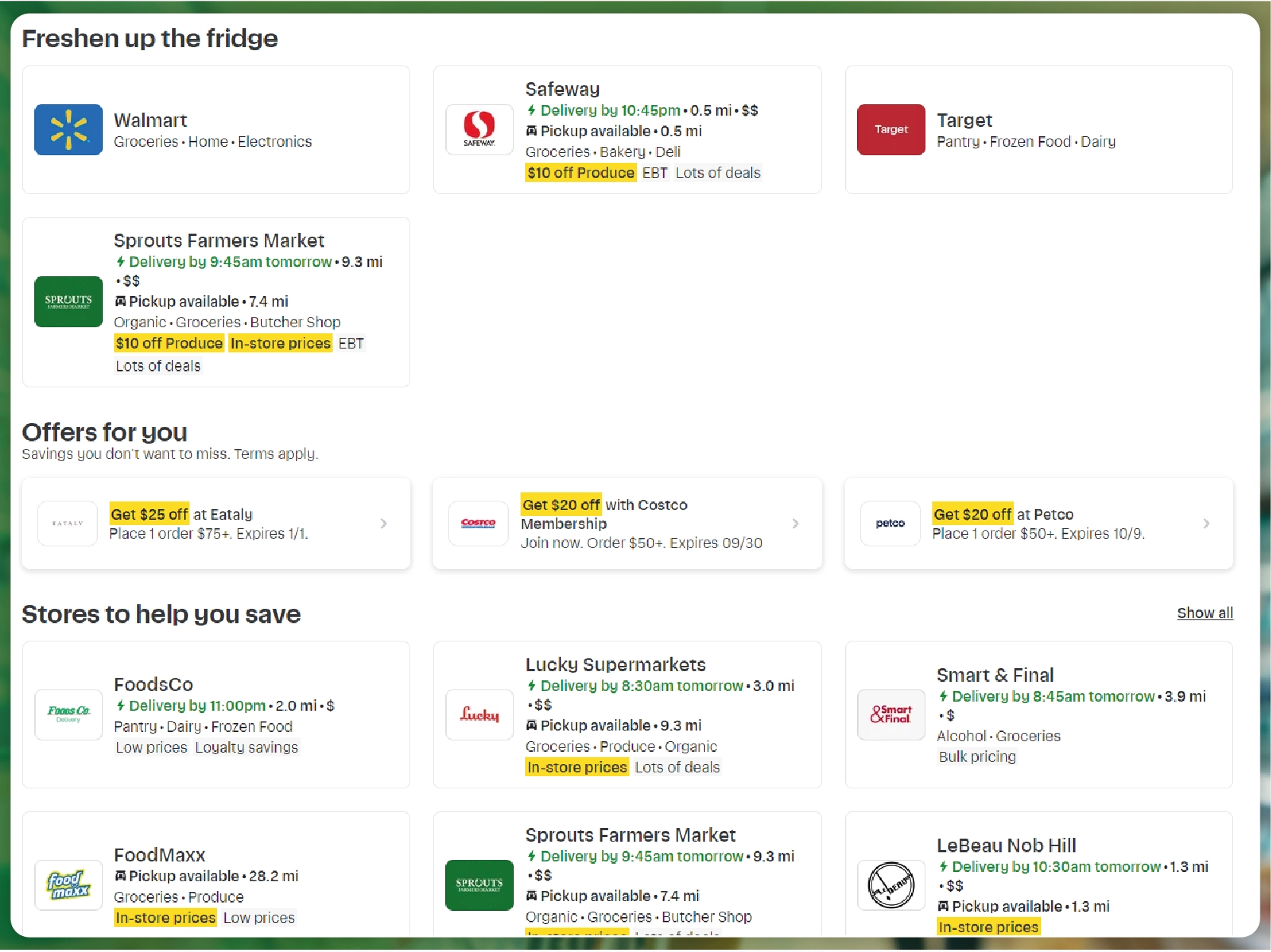Click Safeway's 'Pickup available • 0.5 mi' text
1271x952 pixels.
pos(614,131)
